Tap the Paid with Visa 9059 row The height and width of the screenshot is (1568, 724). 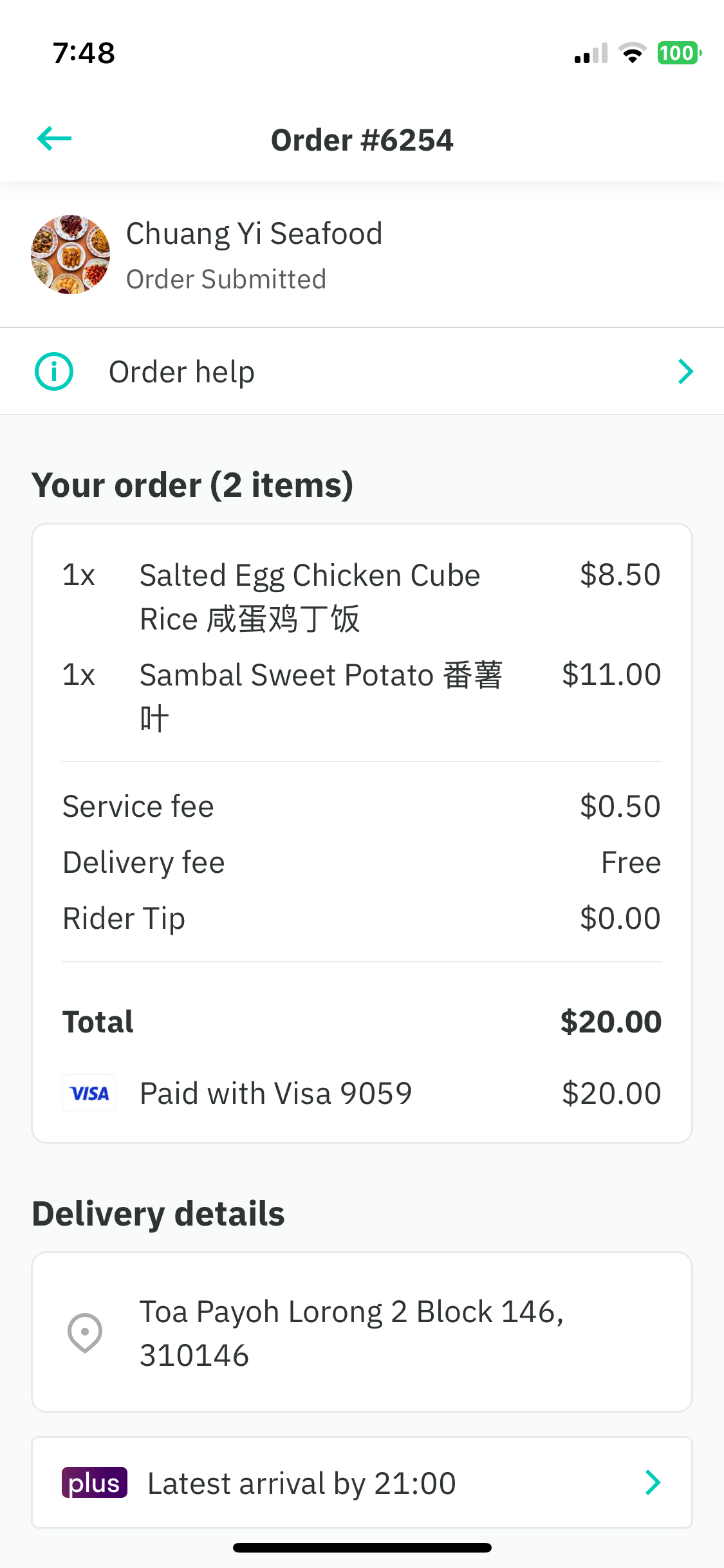coord(362,1093)
